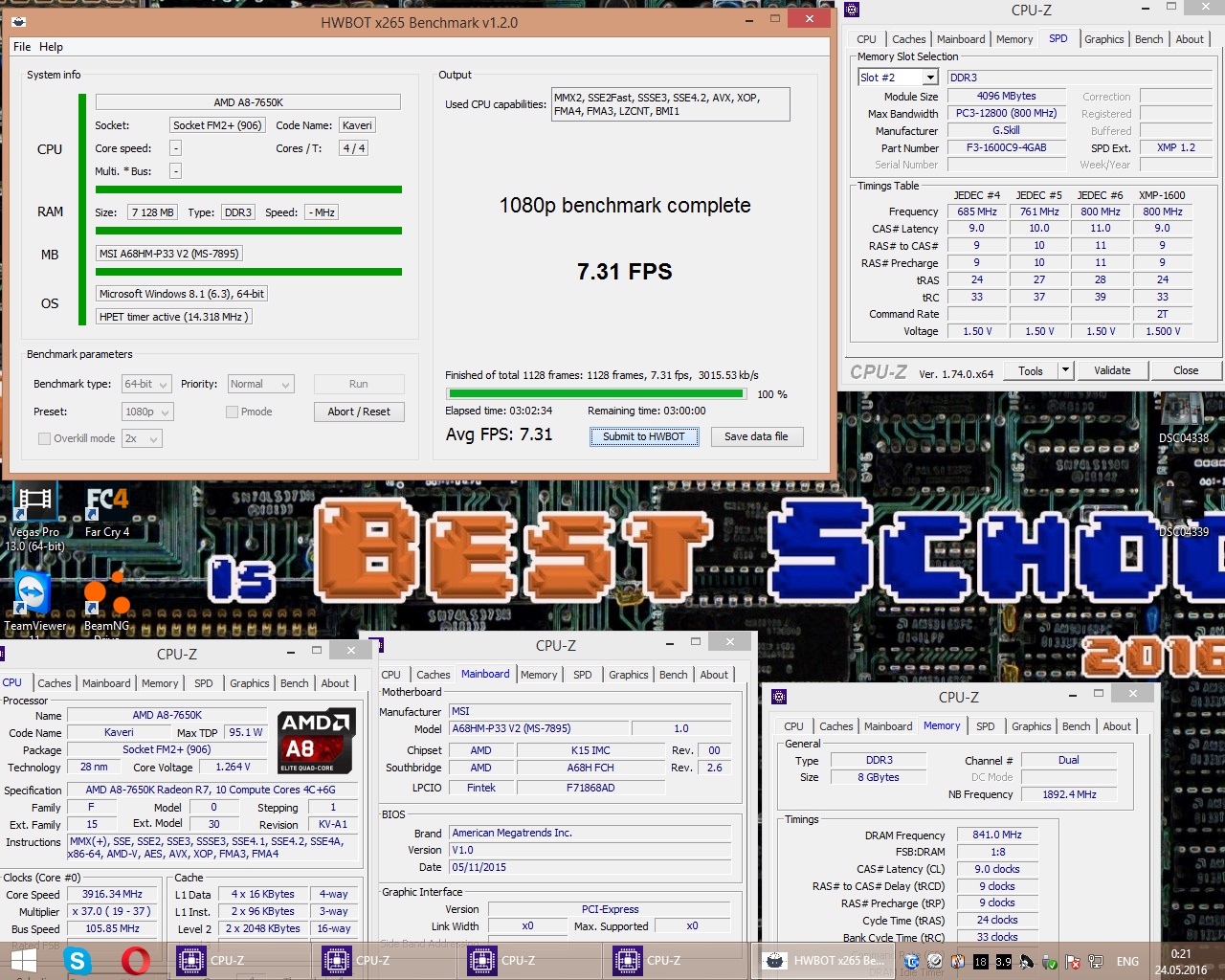Click the BIOS date 05/11/2015 value
Image resolution: width=1225 pixels, height=980 pixels.
tap(590, 868)
